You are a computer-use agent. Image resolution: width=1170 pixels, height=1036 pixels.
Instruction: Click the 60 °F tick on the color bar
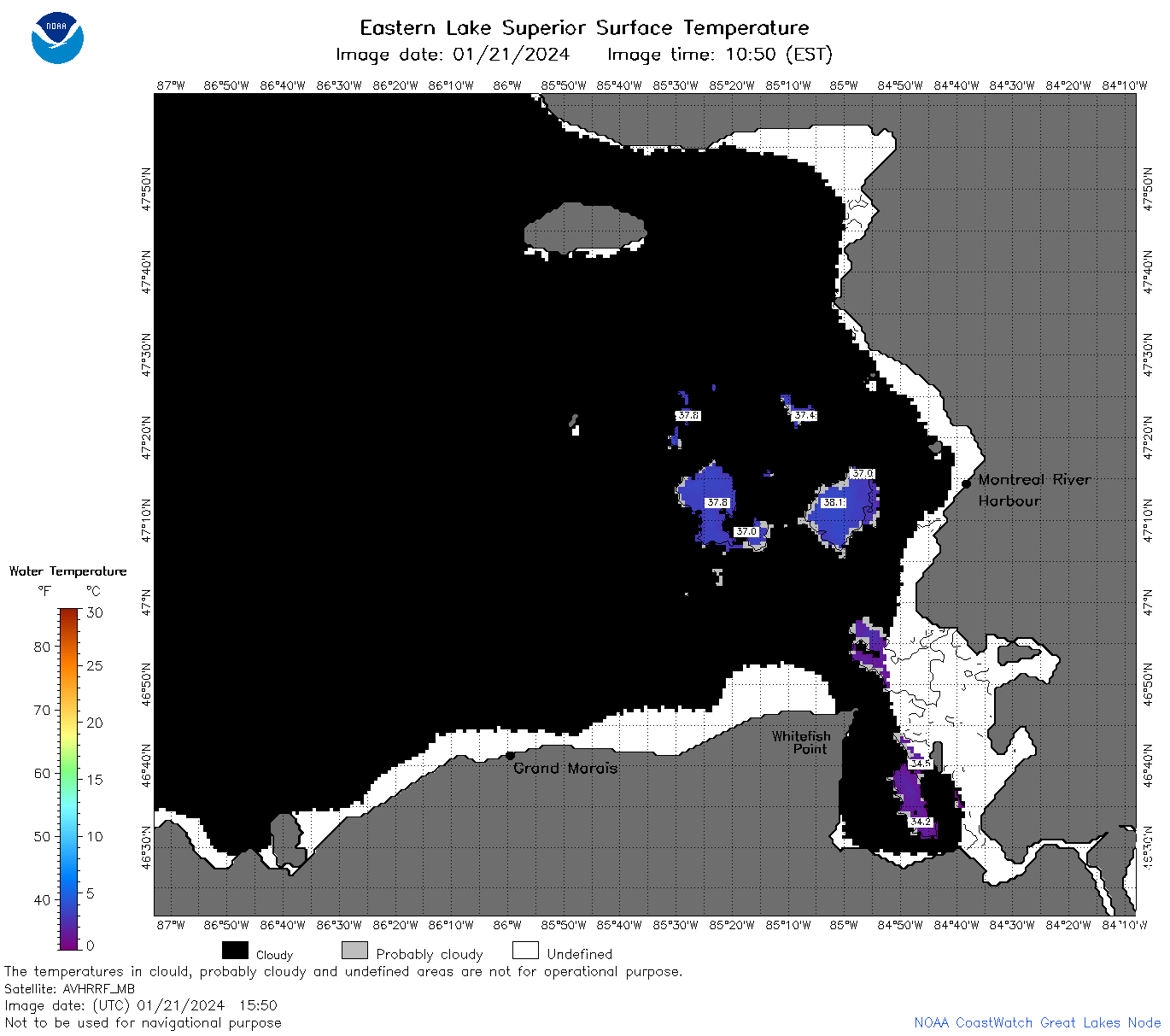tap(42, 773)
